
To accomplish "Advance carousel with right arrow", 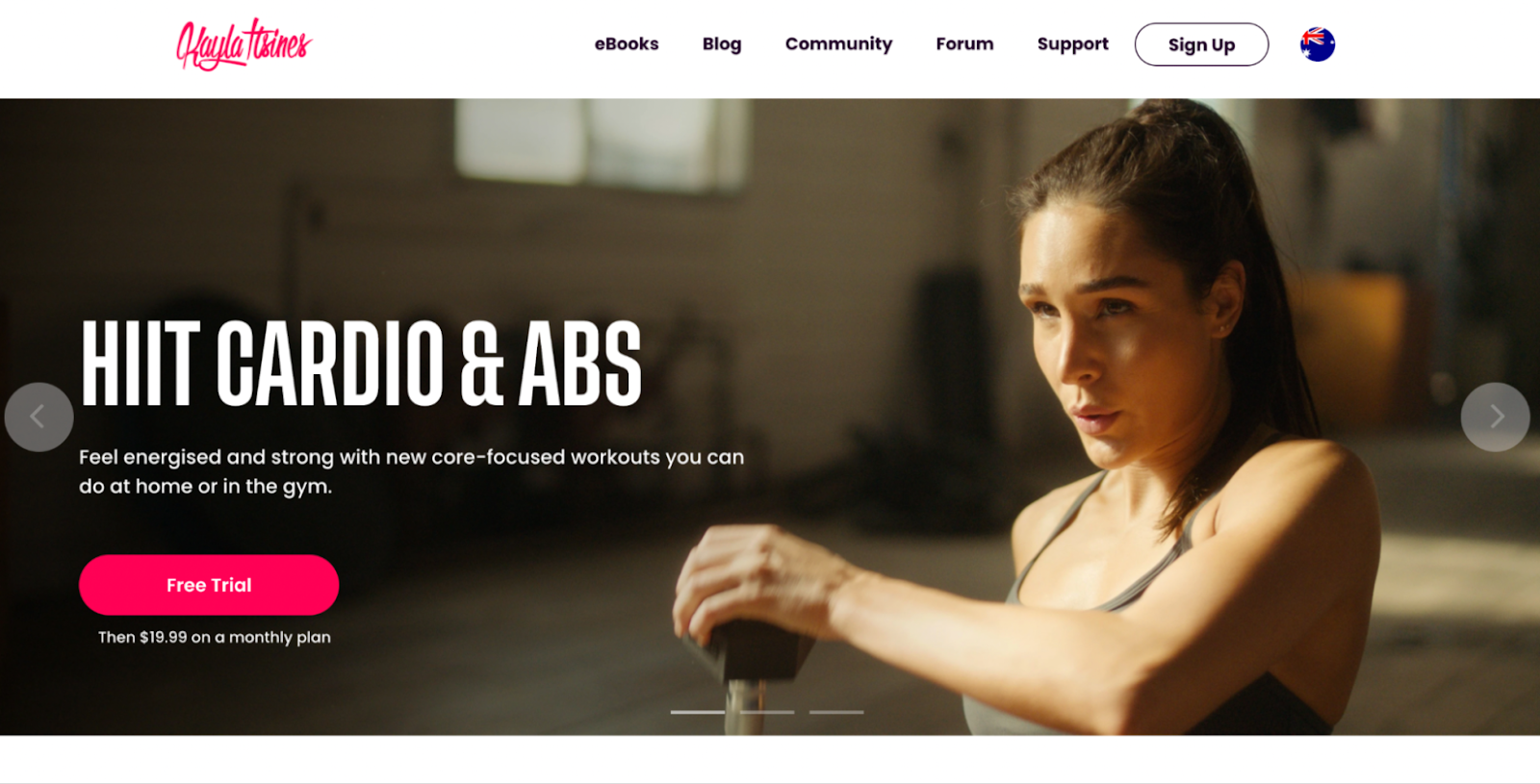I will tap(1495, 417).
